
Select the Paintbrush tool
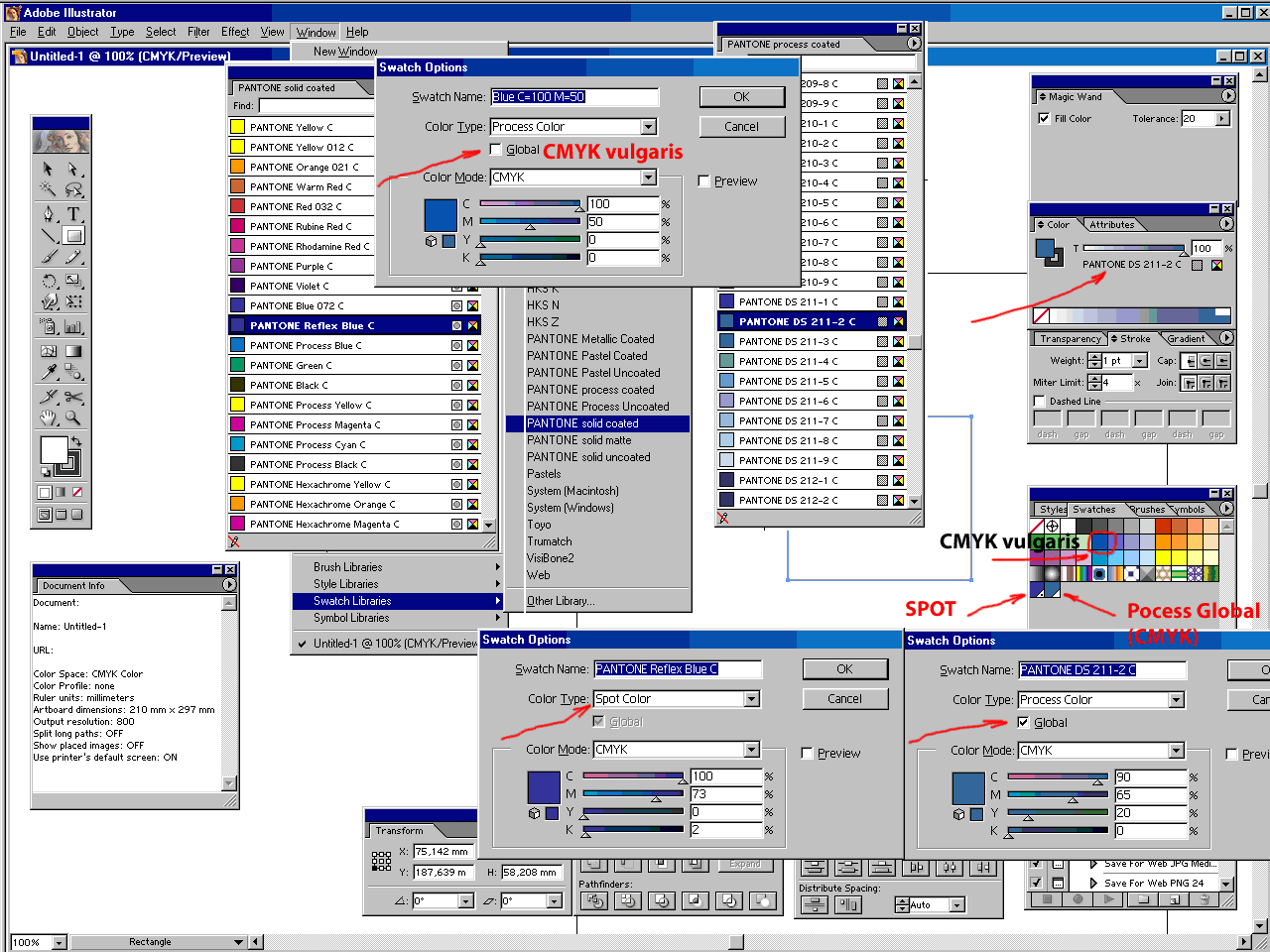click(x=48, y=257)
